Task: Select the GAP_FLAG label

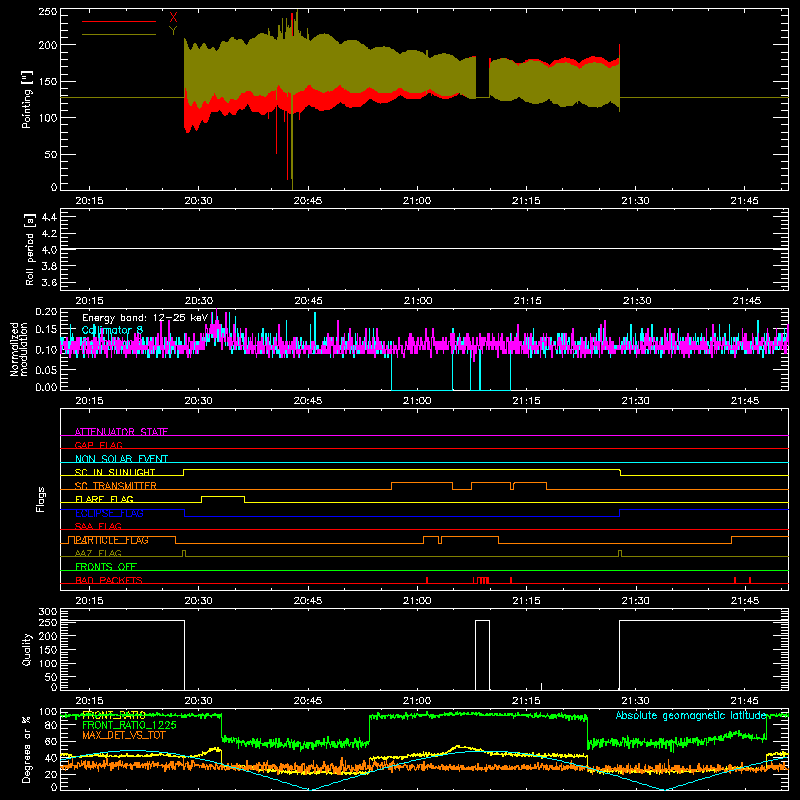Action: [x=98, y=445]
